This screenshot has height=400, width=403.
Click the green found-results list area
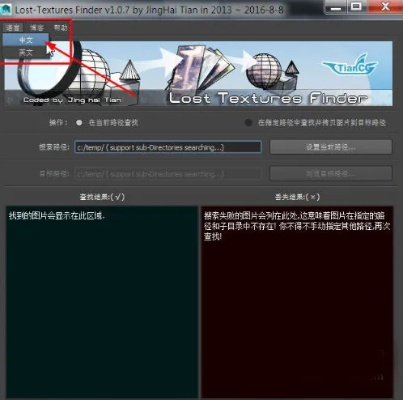coord(102,302)
